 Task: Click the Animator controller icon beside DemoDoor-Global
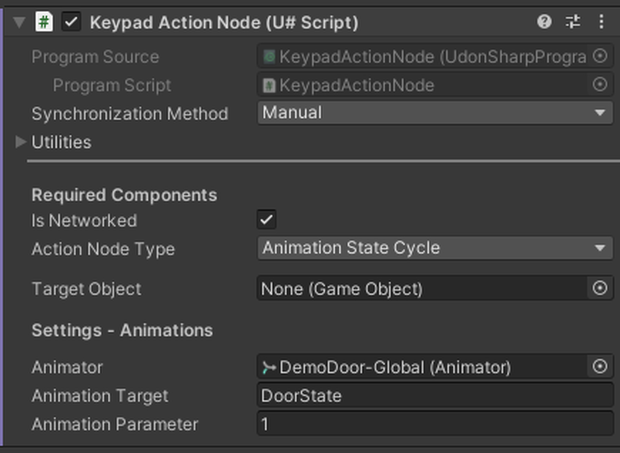[x=269, y=368]
